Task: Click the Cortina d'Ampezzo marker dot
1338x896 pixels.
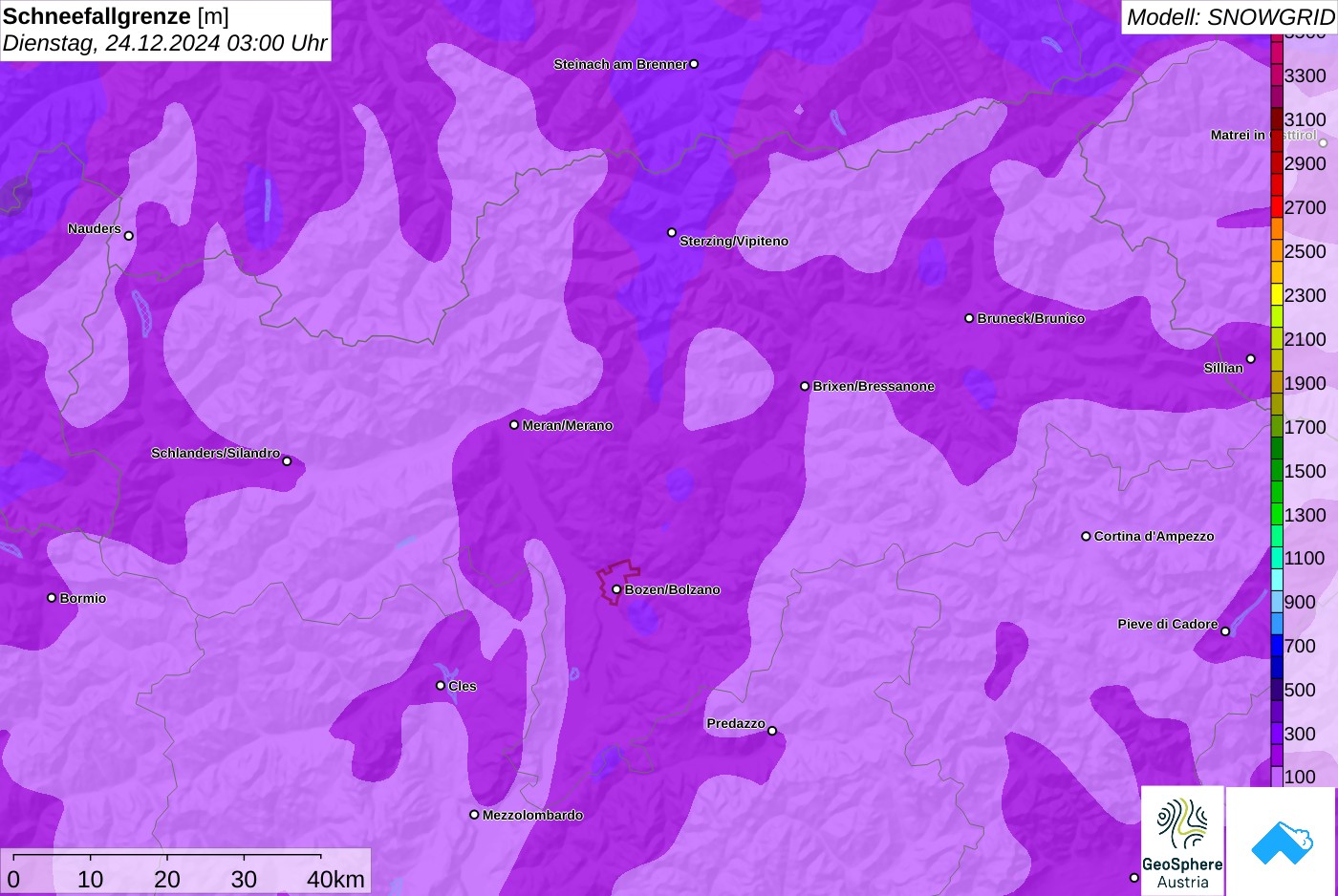Action: pyautogui.click(x=1086, y=536)
